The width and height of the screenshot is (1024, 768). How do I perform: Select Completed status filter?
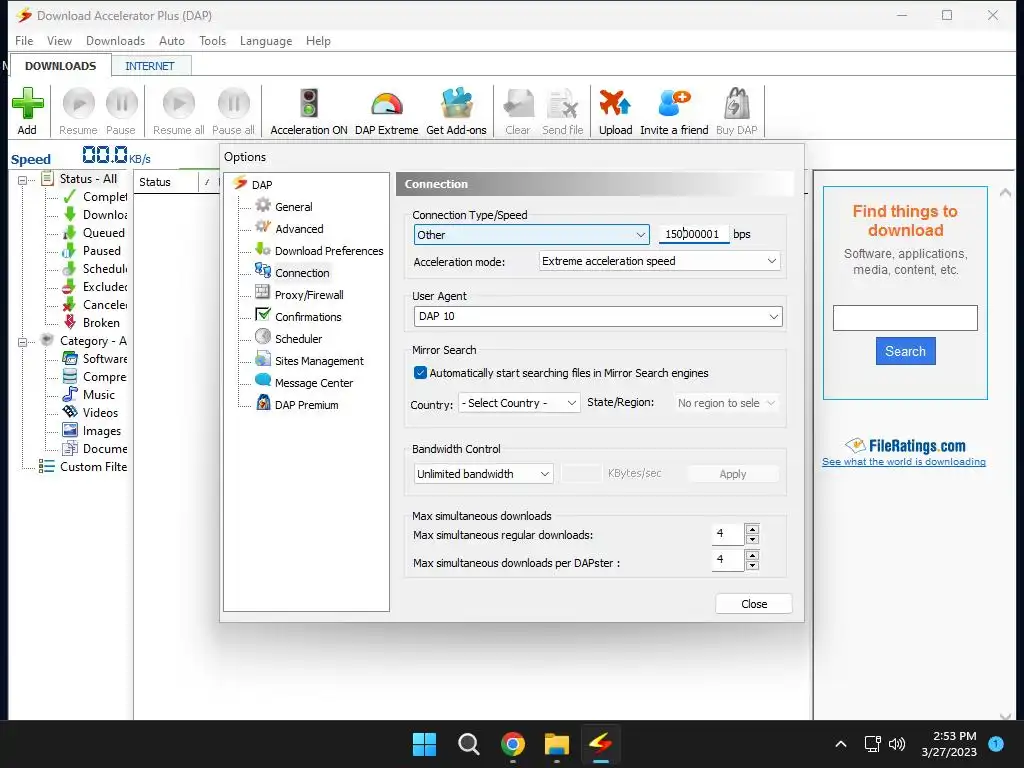(104, 197)
